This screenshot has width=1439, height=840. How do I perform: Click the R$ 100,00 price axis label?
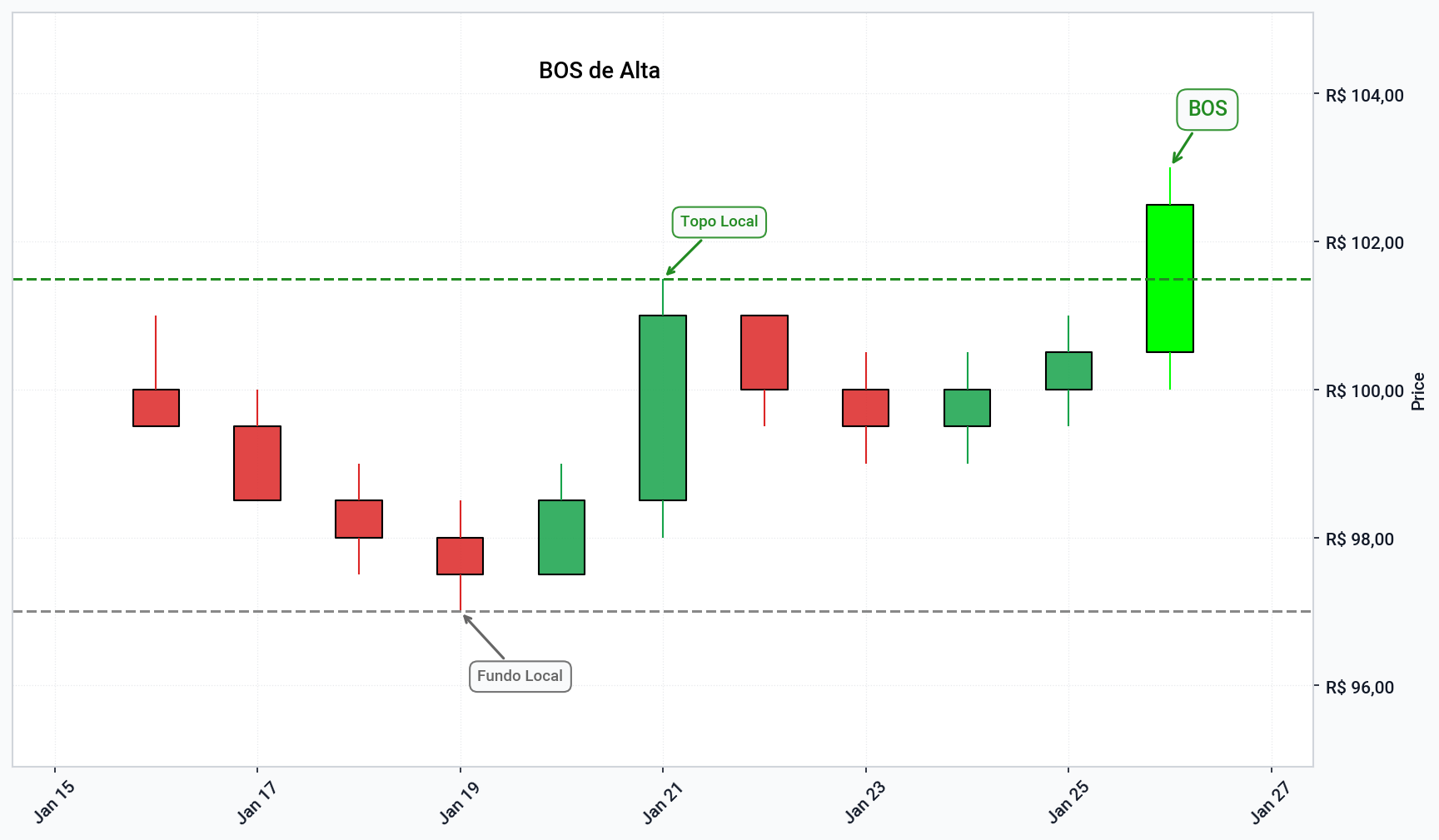click(x=1364, y=391)
